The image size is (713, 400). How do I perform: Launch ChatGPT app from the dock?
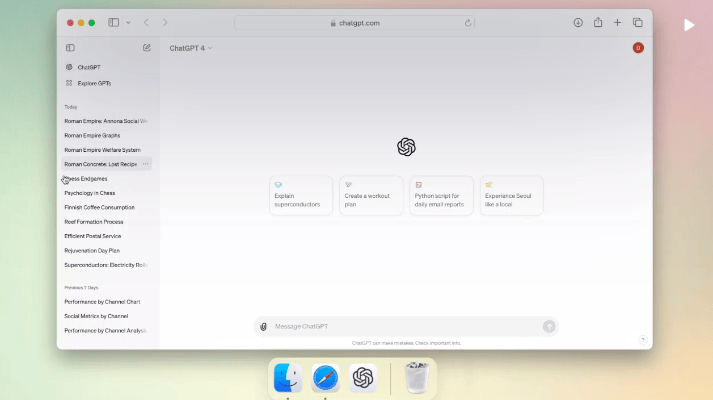tap(363, 378)
